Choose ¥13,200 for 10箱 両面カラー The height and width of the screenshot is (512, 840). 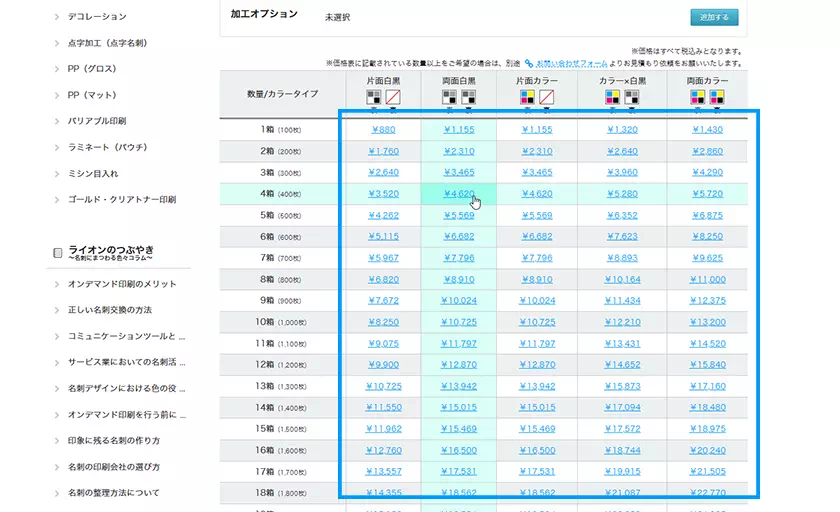click(x=708, y=322)
